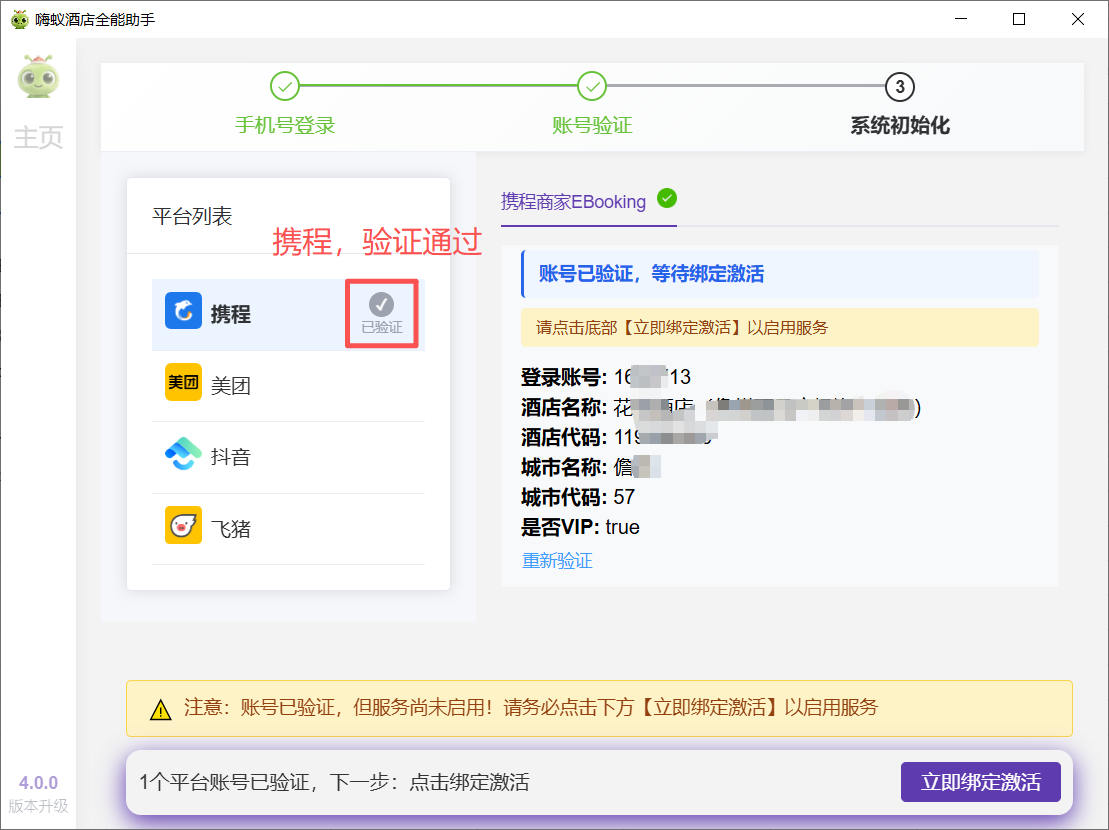Select the 美团 platform icon
The width and height of the screenshot is (1109, 830).
pyautogui.click(x=181, y=384)
